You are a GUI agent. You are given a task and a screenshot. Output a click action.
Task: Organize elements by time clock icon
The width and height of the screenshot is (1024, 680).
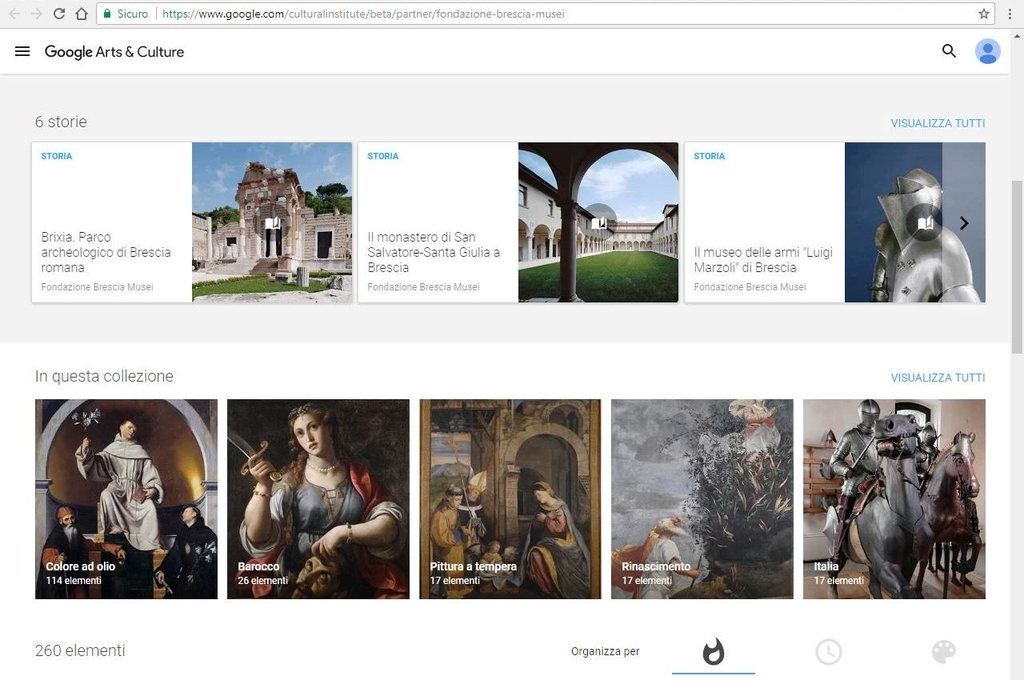tap(828, 652)
